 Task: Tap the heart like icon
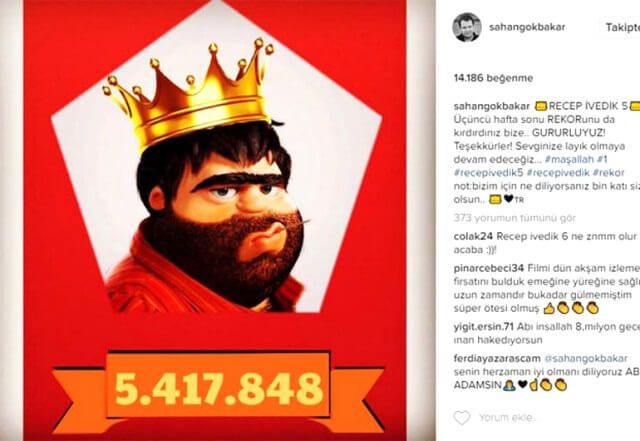click(x=462, y=417)
